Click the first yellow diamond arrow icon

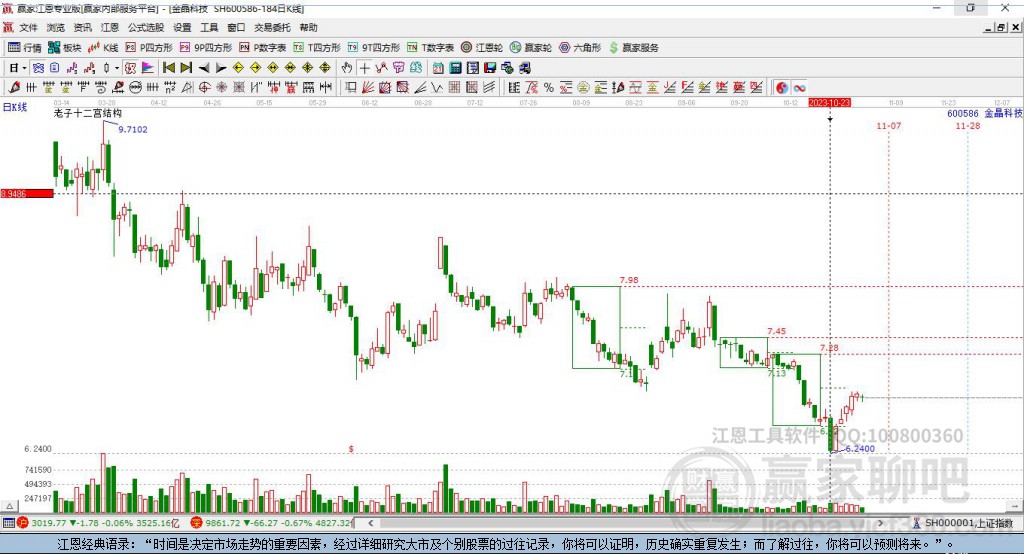[238, 67]
